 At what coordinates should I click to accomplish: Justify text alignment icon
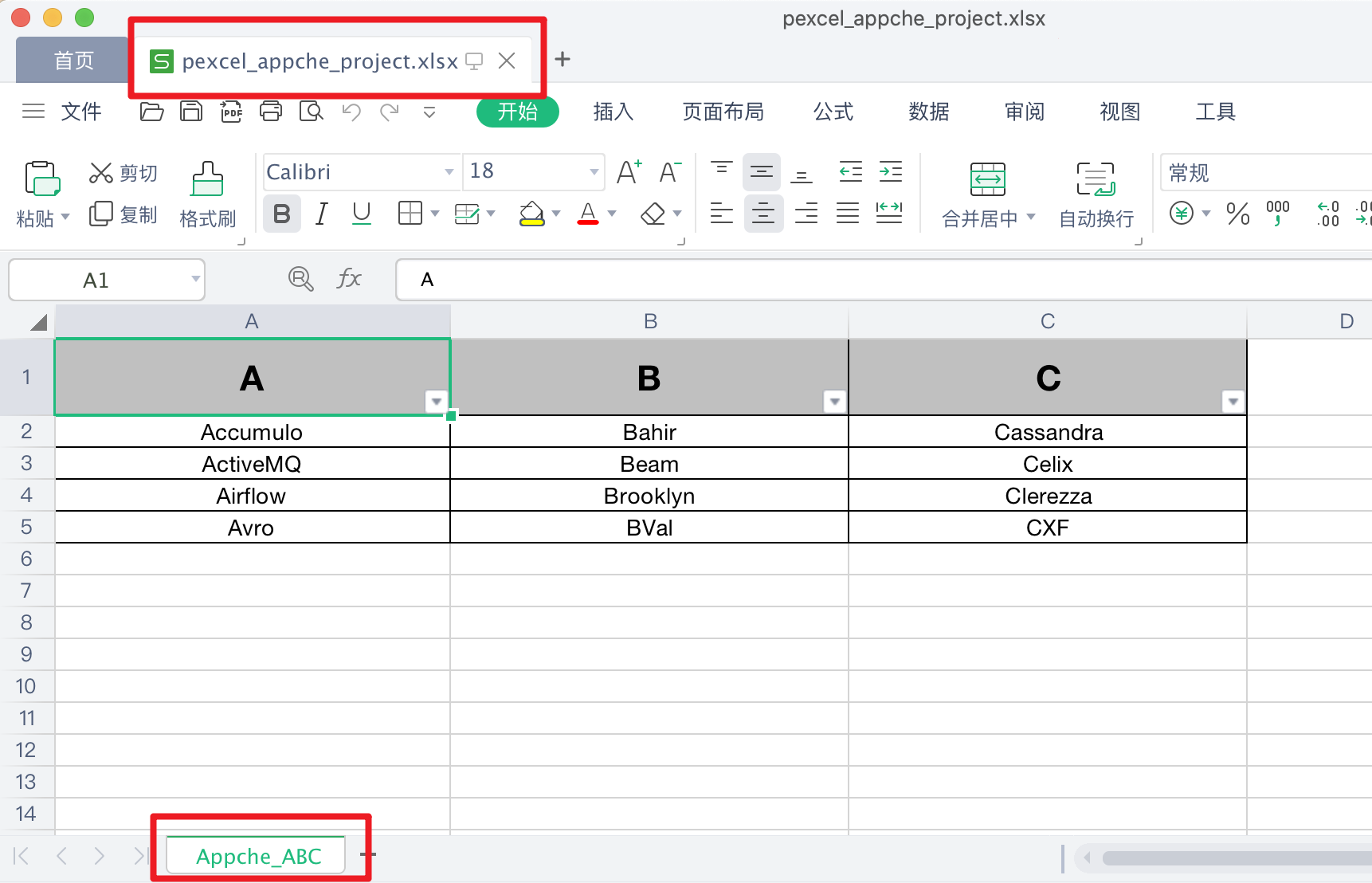click(x=848, y=214)
